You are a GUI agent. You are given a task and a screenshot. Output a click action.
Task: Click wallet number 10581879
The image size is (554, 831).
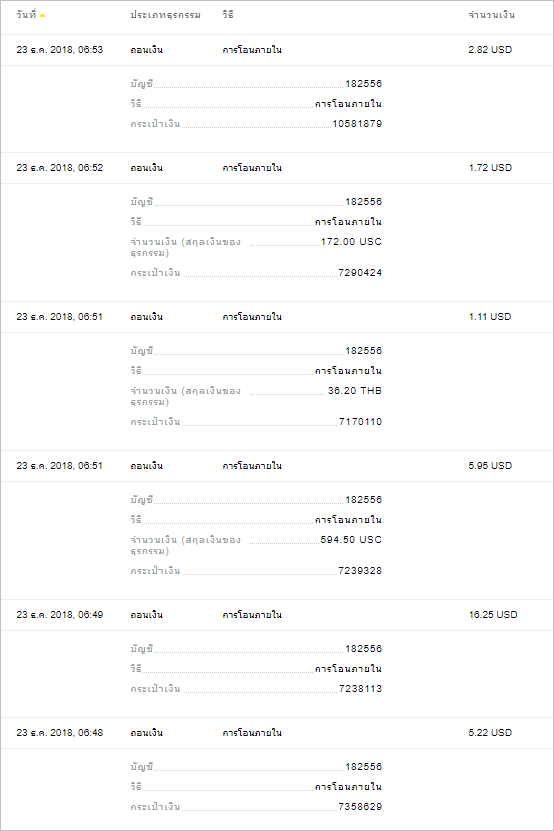357,123
